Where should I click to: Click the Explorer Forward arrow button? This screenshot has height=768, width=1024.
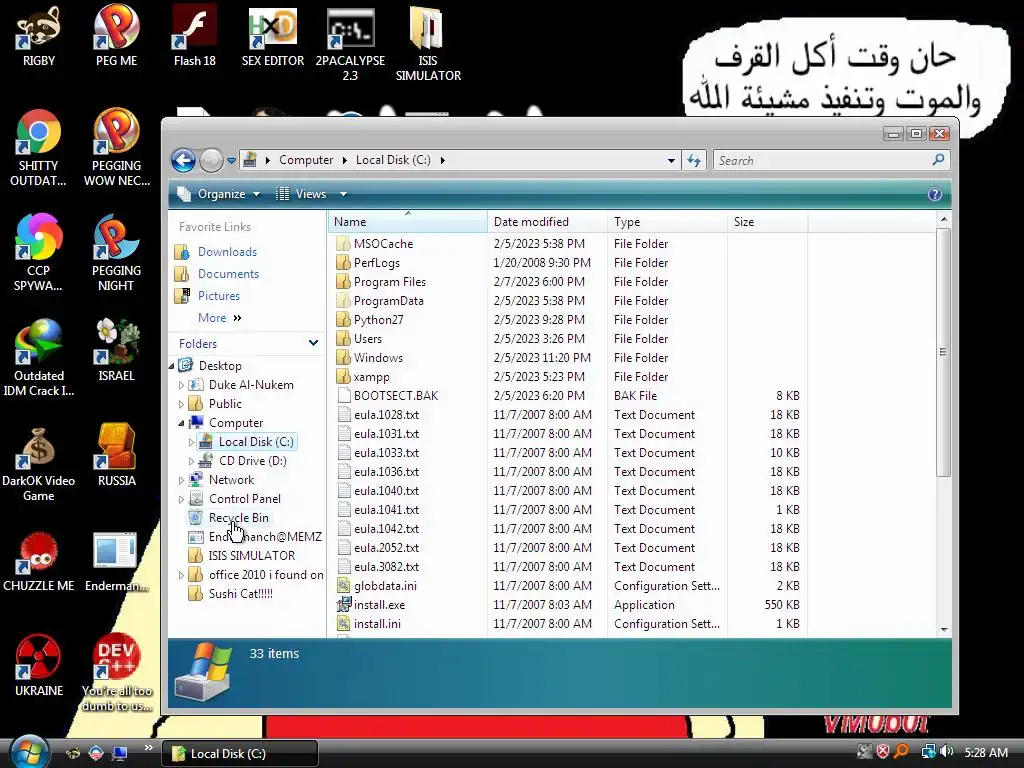point(211,160)
